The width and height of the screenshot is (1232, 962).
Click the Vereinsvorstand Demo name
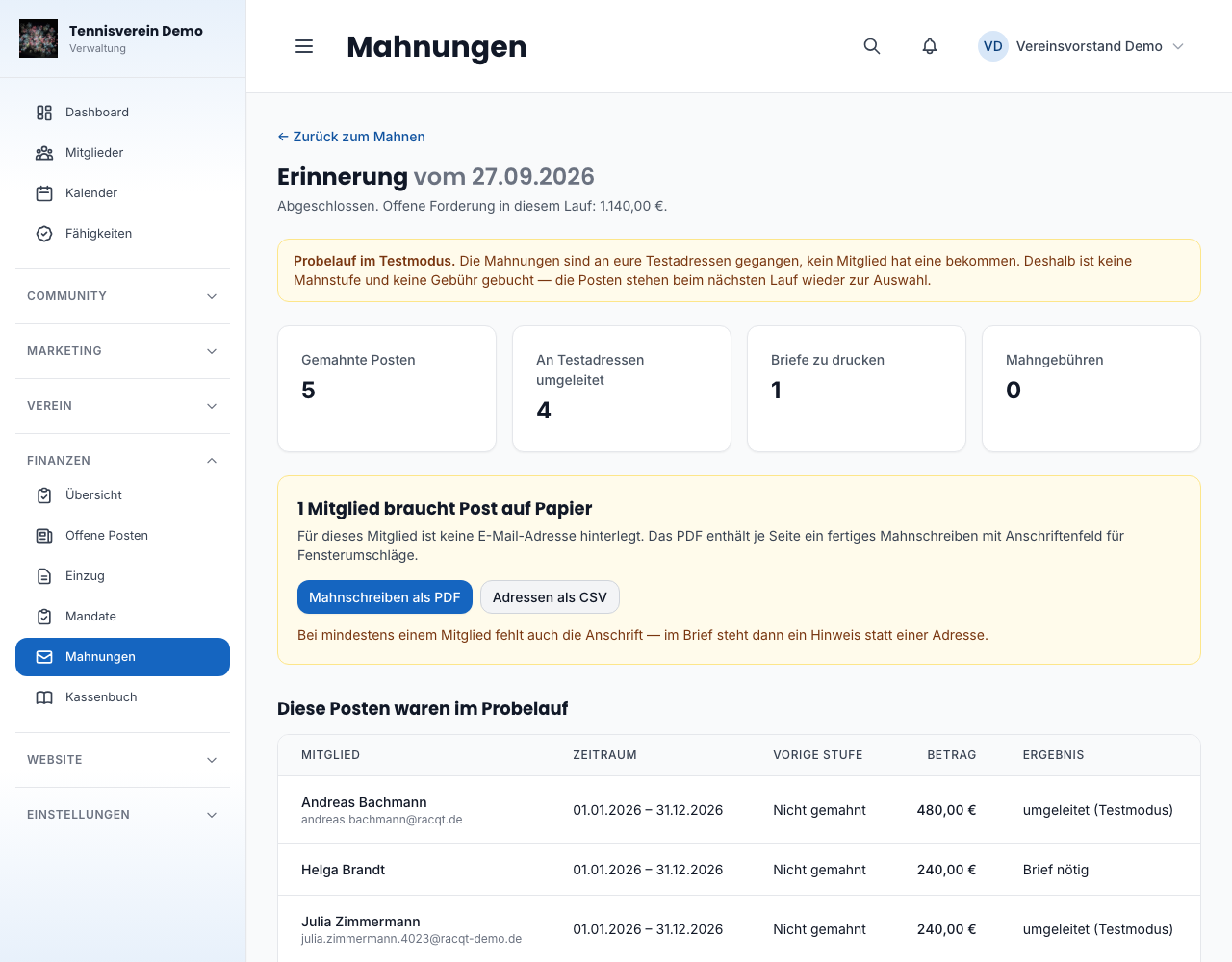(x=1090, y=46)
